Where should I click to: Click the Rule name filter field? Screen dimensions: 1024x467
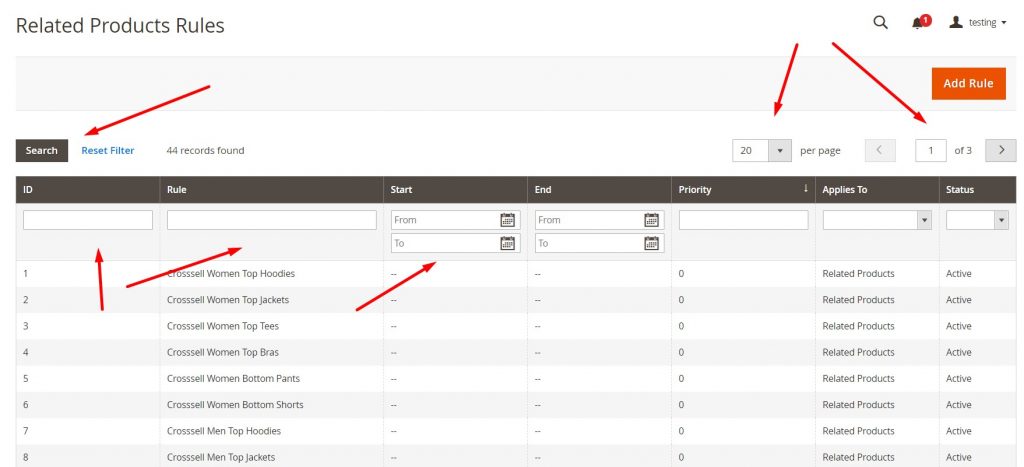coord(271,220)
